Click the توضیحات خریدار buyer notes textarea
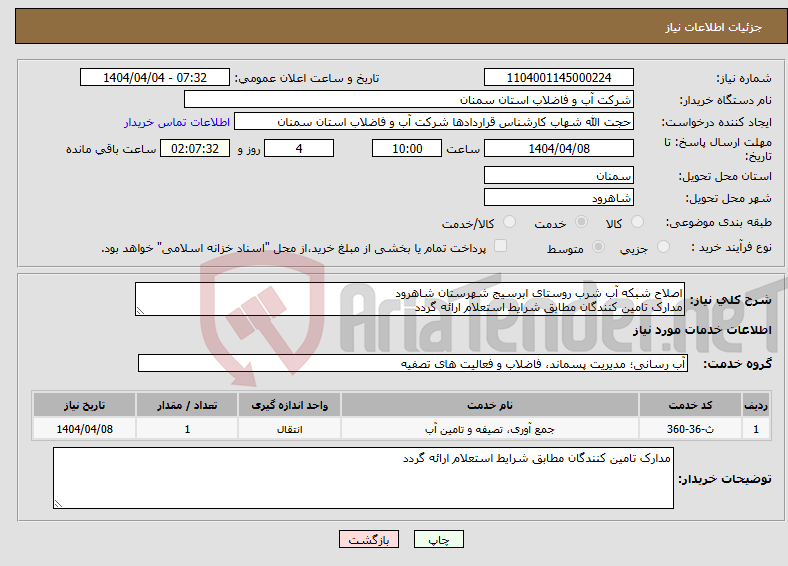788x566 pixels. (363, 478)
